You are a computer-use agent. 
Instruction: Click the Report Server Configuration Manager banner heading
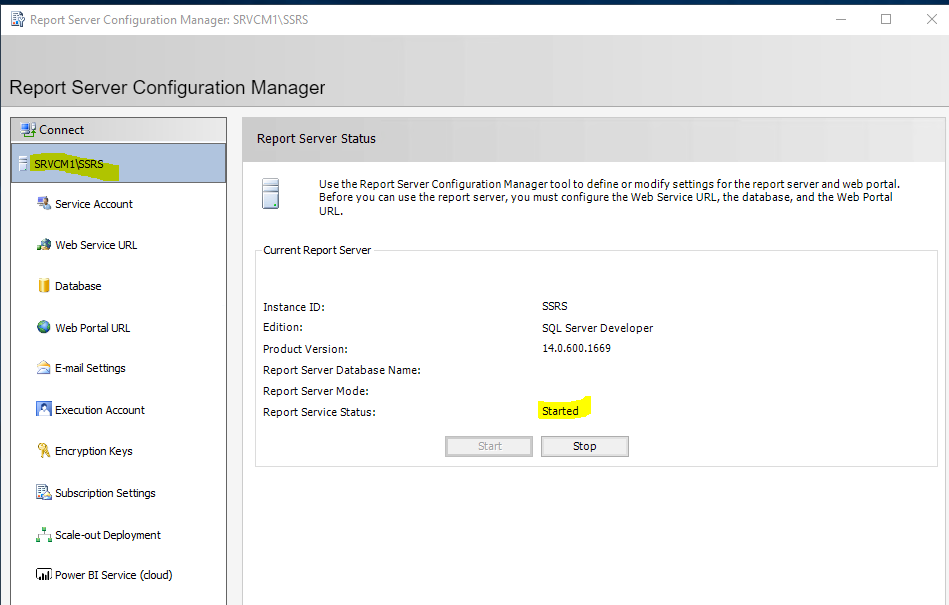[x=167, y=88]
